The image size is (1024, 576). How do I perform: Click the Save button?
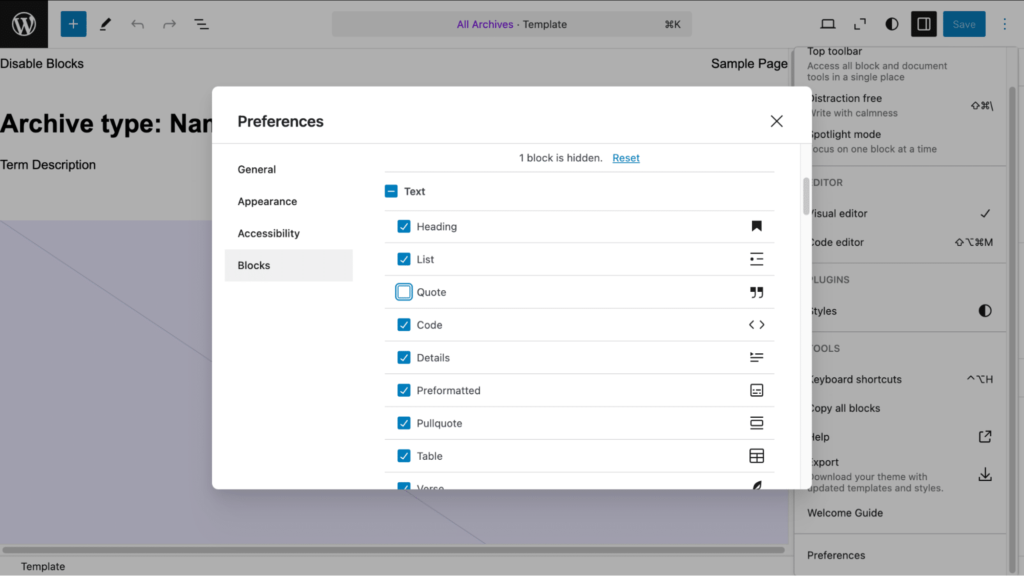[x=963, y=24]
